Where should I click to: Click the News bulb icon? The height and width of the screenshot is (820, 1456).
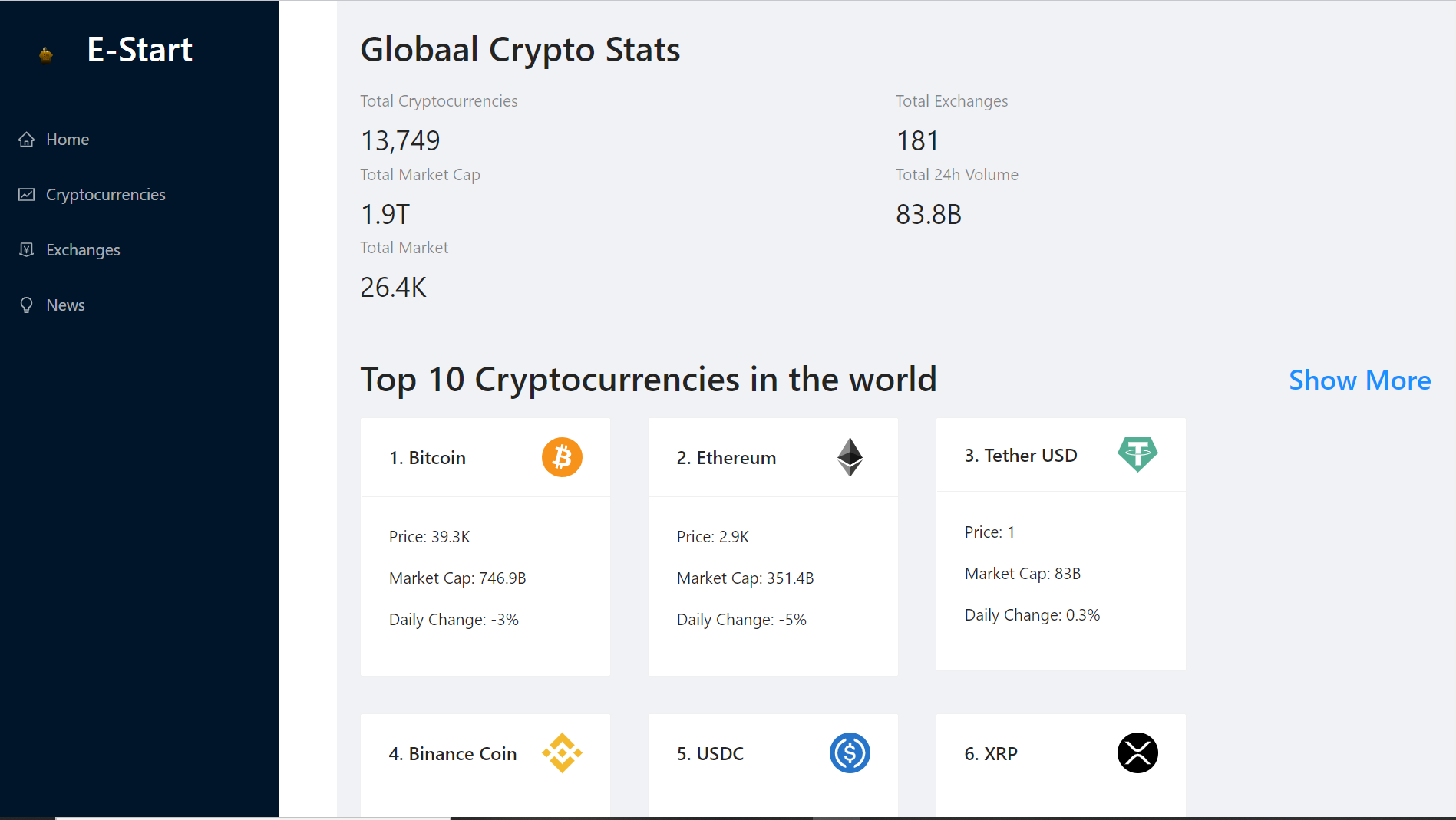click(x=27, y=305)
